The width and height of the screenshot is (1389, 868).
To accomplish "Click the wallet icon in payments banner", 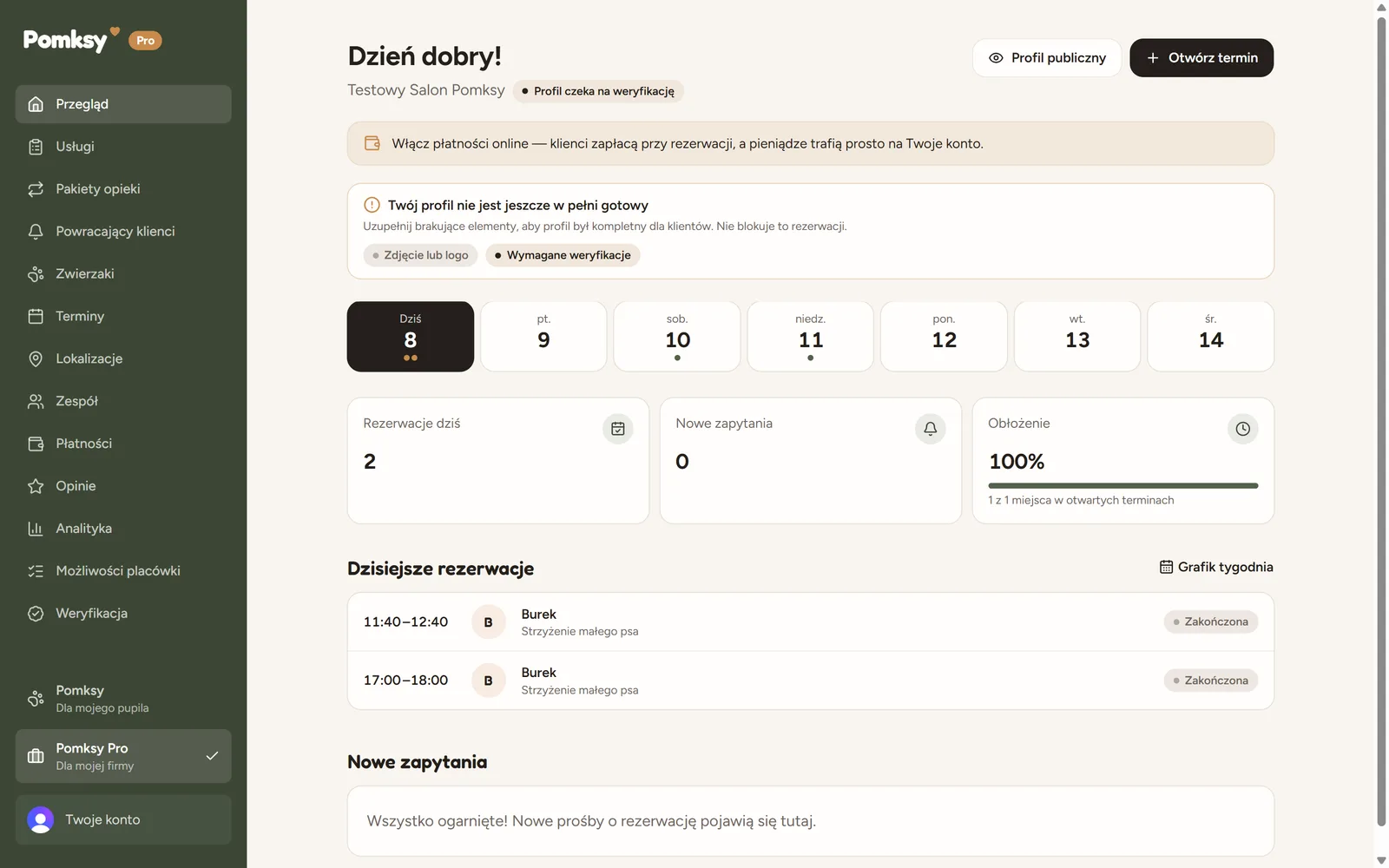I will [372, 143].
